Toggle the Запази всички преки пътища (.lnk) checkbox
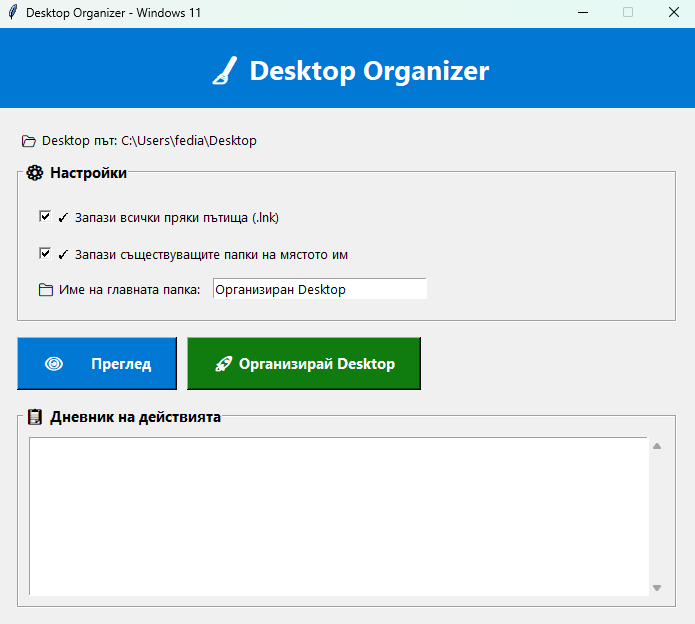695x624 pixels. click(x=45, y=216)
